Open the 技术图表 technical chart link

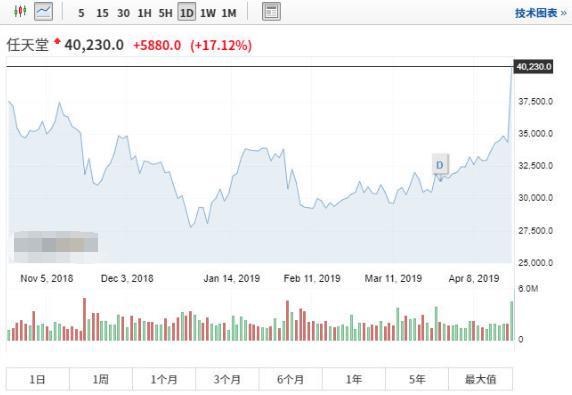[x=541, y=13]
